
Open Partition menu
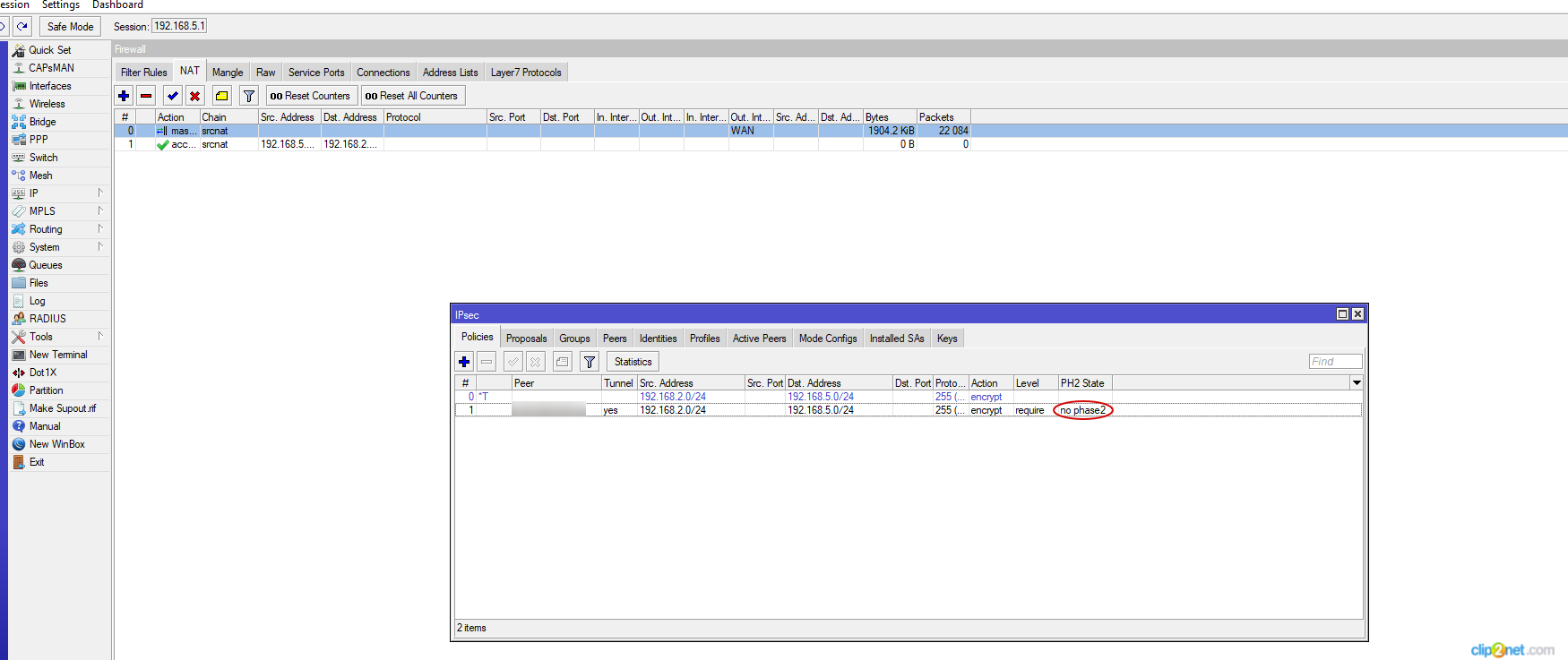46,390
